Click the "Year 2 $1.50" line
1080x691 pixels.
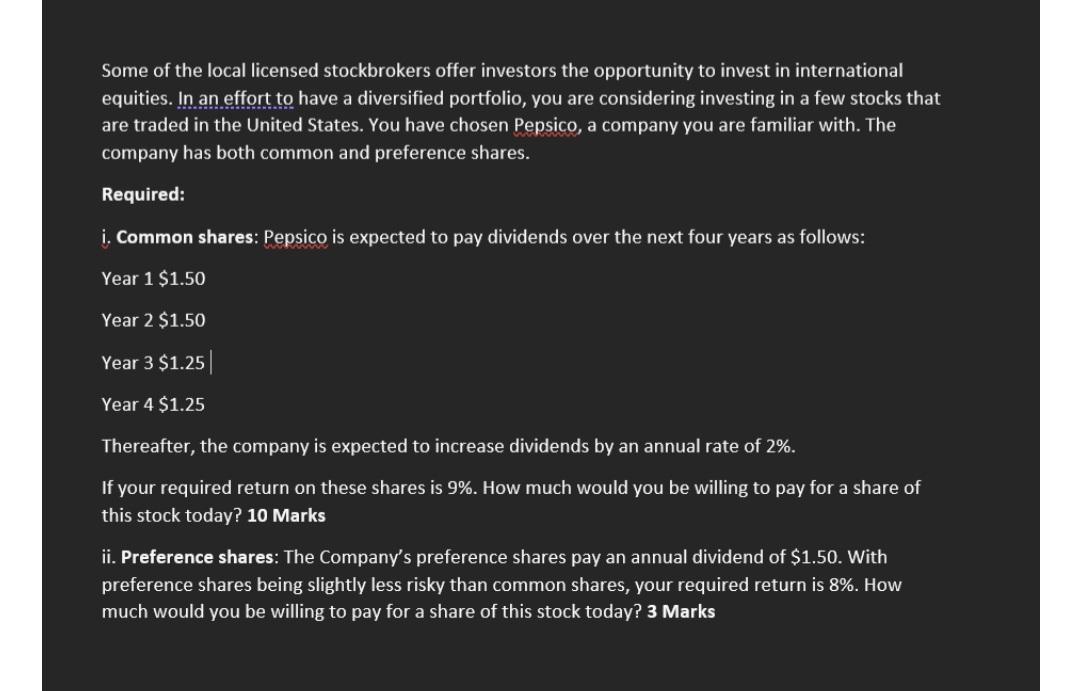coord(153,320)
